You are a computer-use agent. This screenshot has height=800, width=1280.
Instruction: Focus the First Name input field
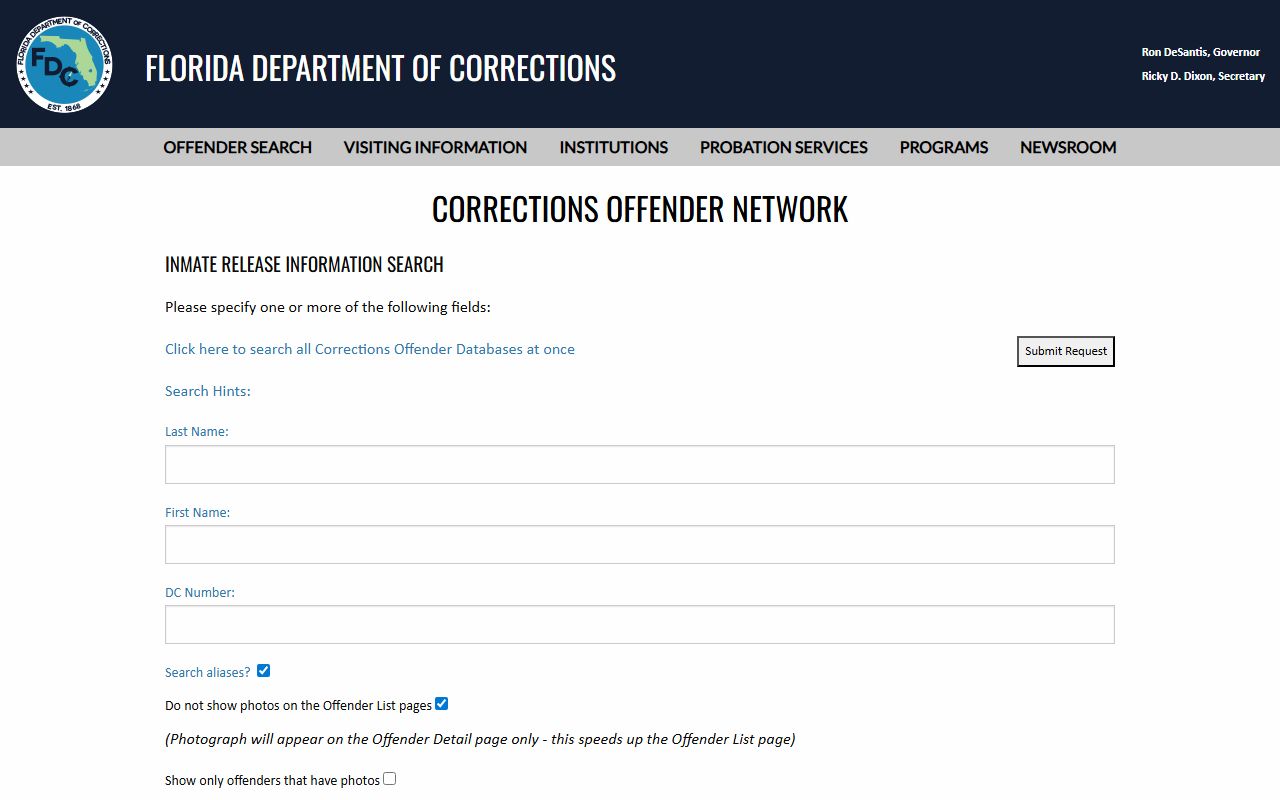point(640,544)
